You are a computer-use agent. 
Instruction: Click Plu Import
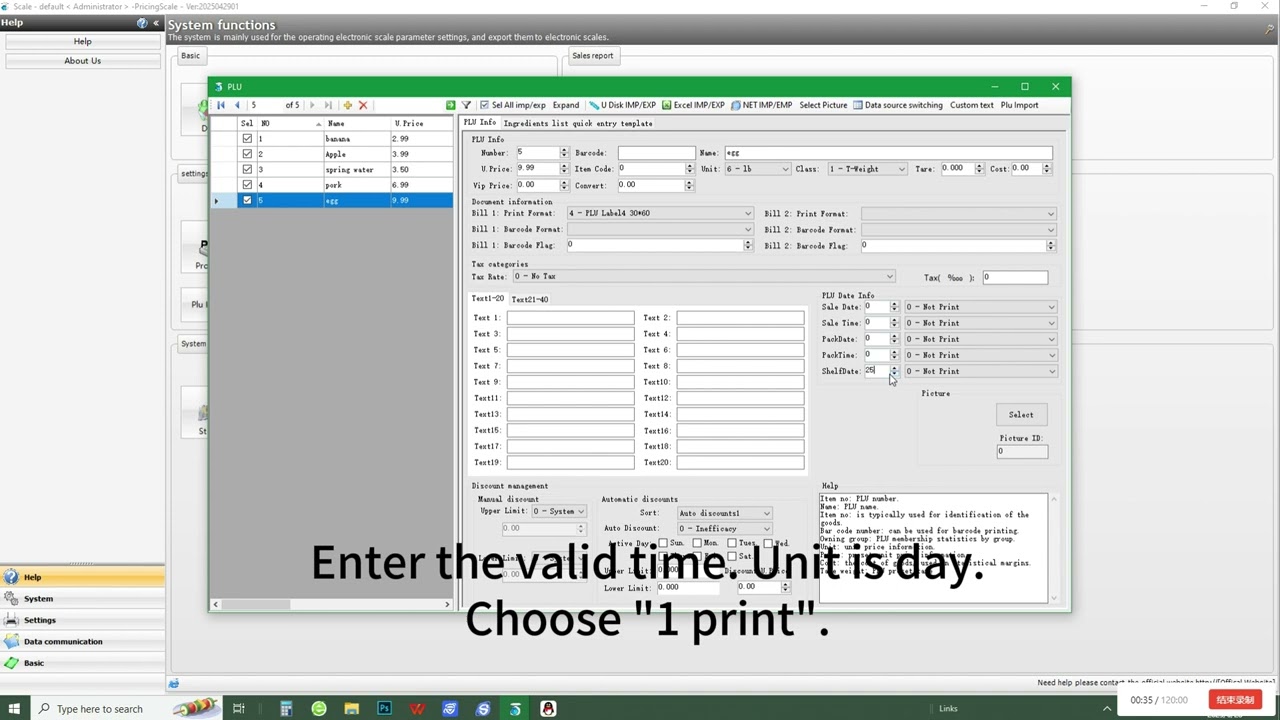[x=1020, y=105]
